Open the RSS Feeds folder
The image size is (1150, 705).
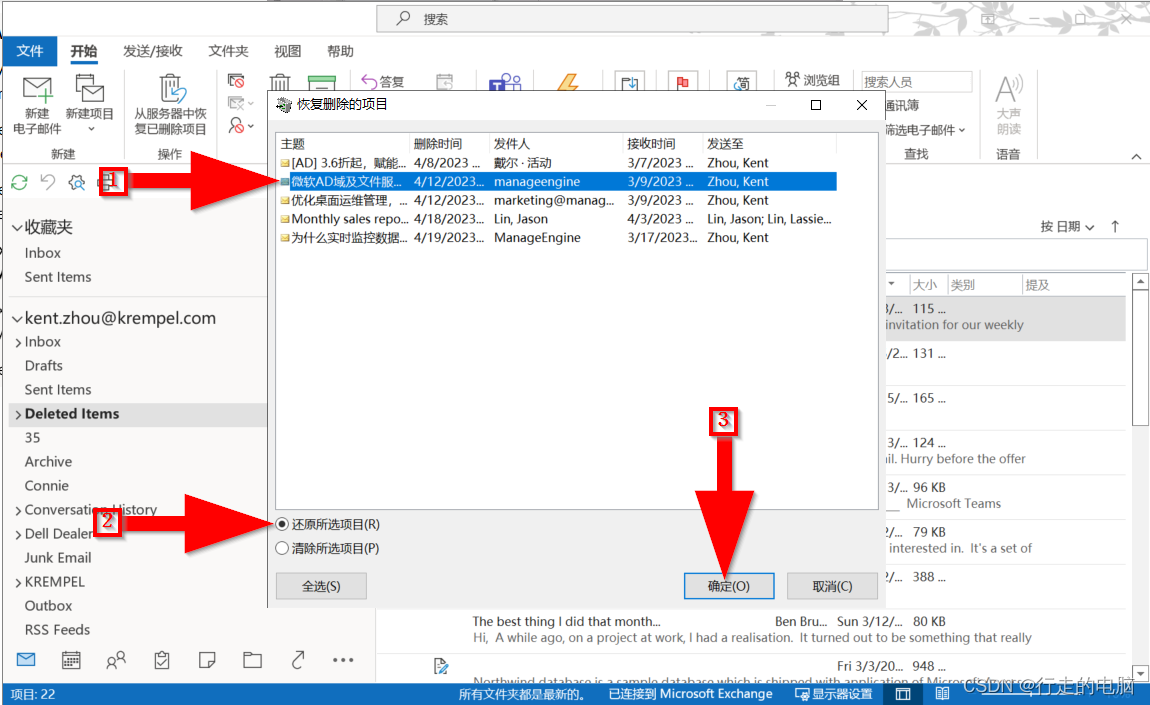[x=57, y=630]
